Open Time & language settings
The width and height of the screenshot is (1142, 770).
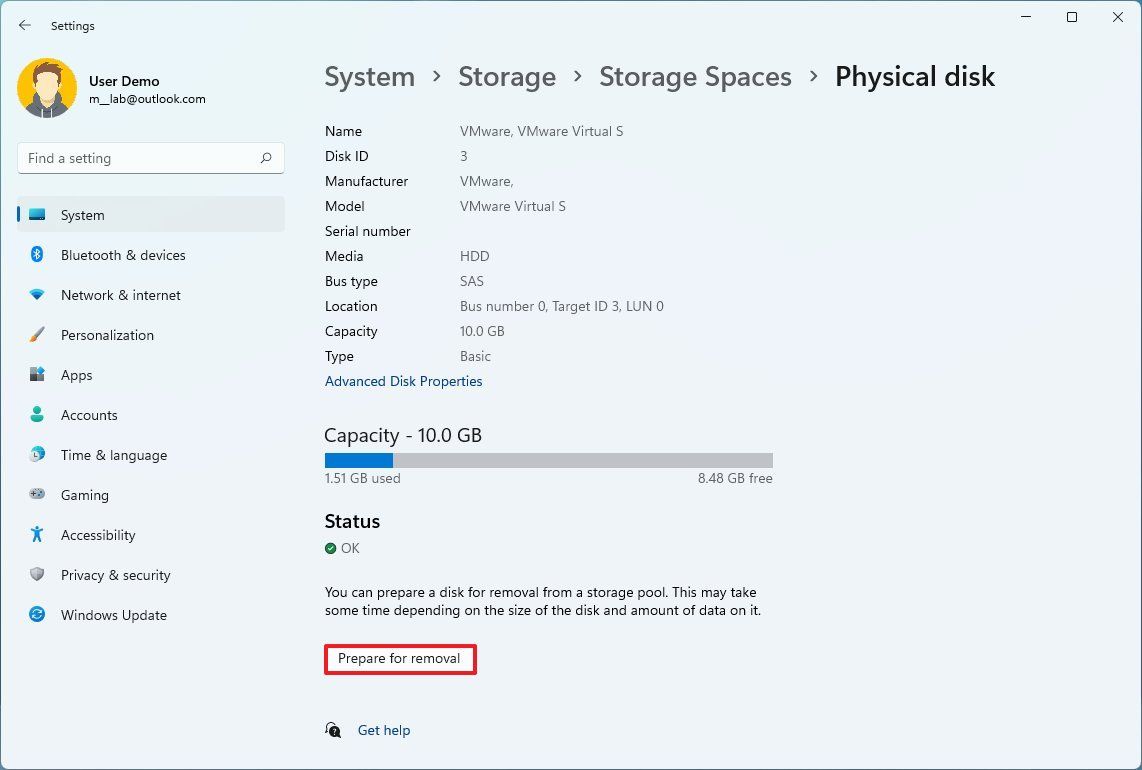(36, 455)
